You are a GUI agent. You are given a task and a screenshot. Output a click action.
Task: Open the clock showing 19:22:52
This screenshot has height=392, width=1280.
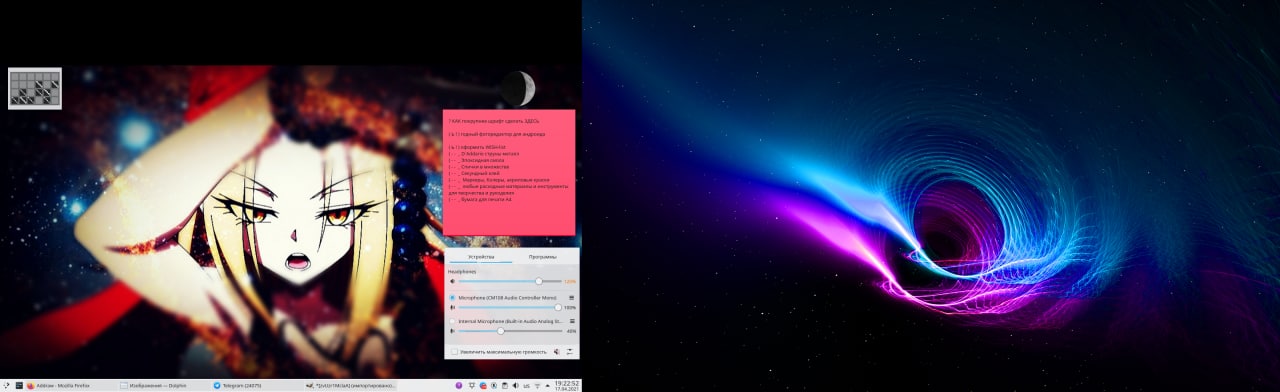click(567, 385)
